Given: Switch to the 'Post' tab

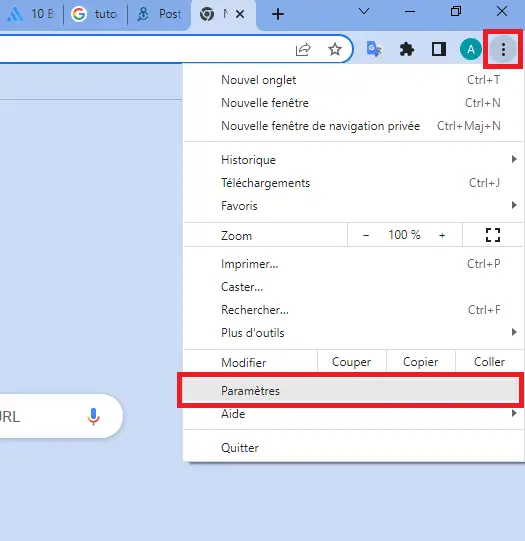Looking at the screenshot, I should [x=159, y=14].
